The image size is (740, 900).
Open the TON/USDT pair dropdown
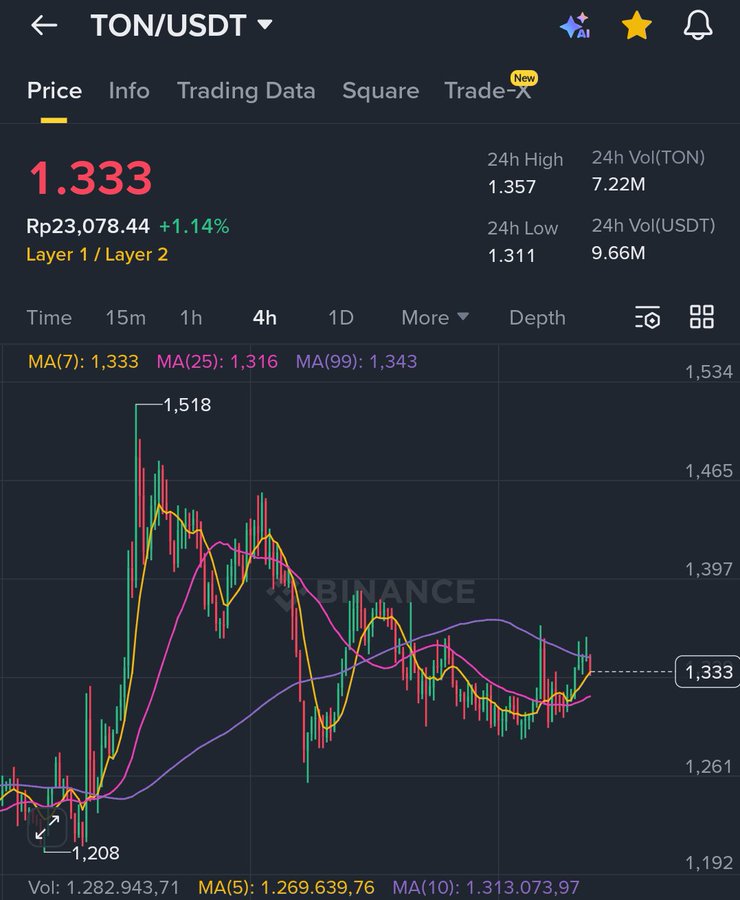[x=181, y=25]
